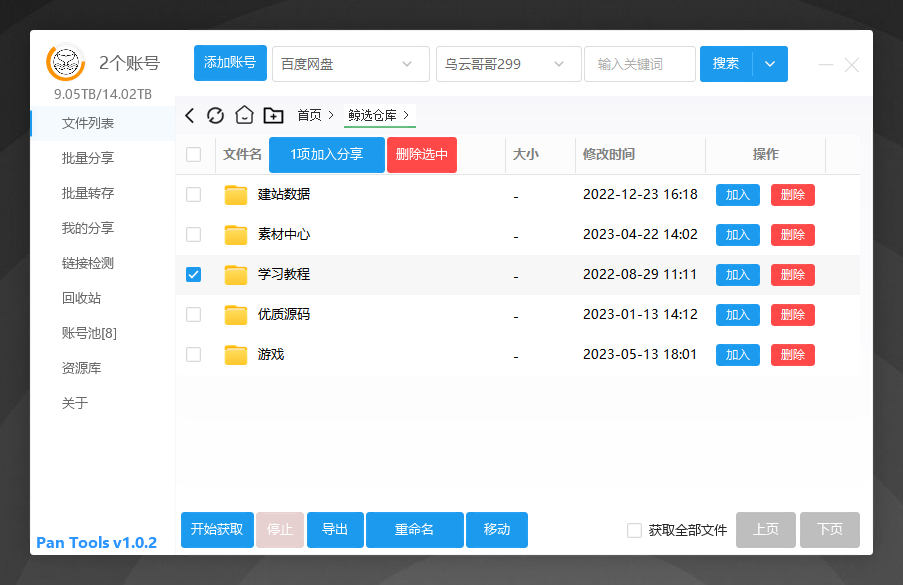903x585 pixels.
Task: Enable 获取全部文件 option
Action: click(x=634, y=530)
